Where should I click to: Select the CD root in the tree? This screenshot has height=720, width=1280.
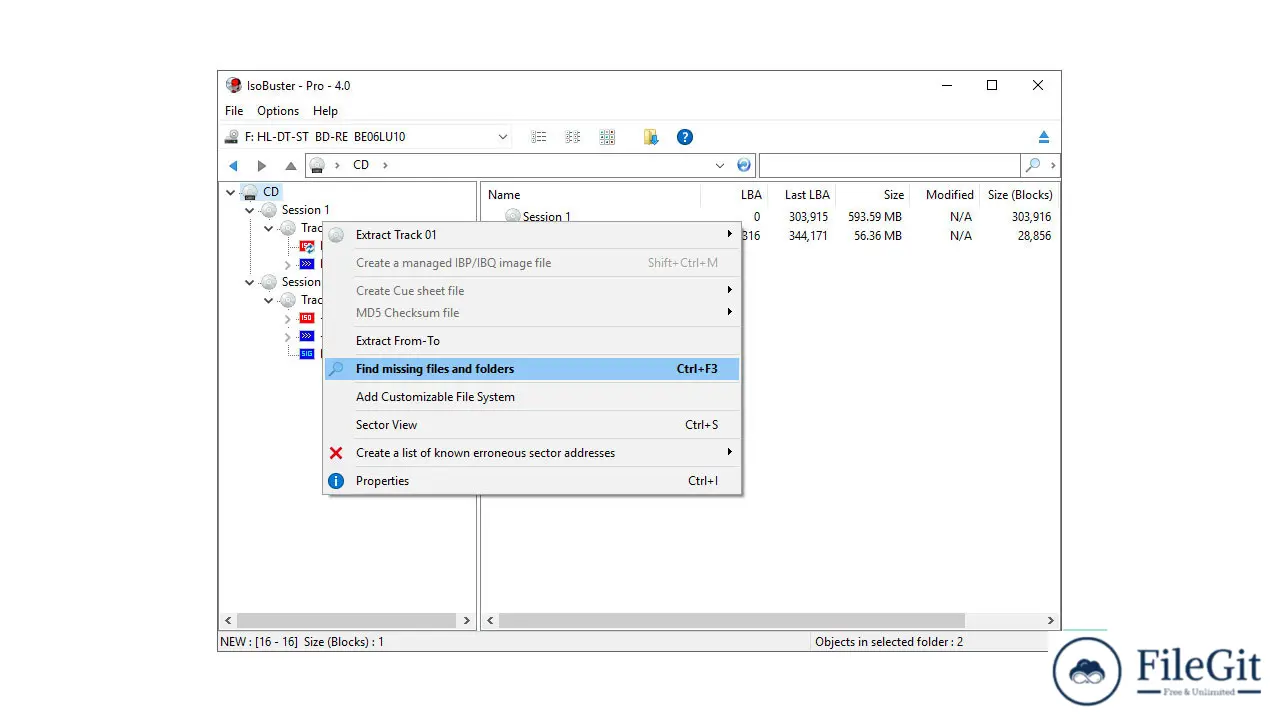[271, 192]
